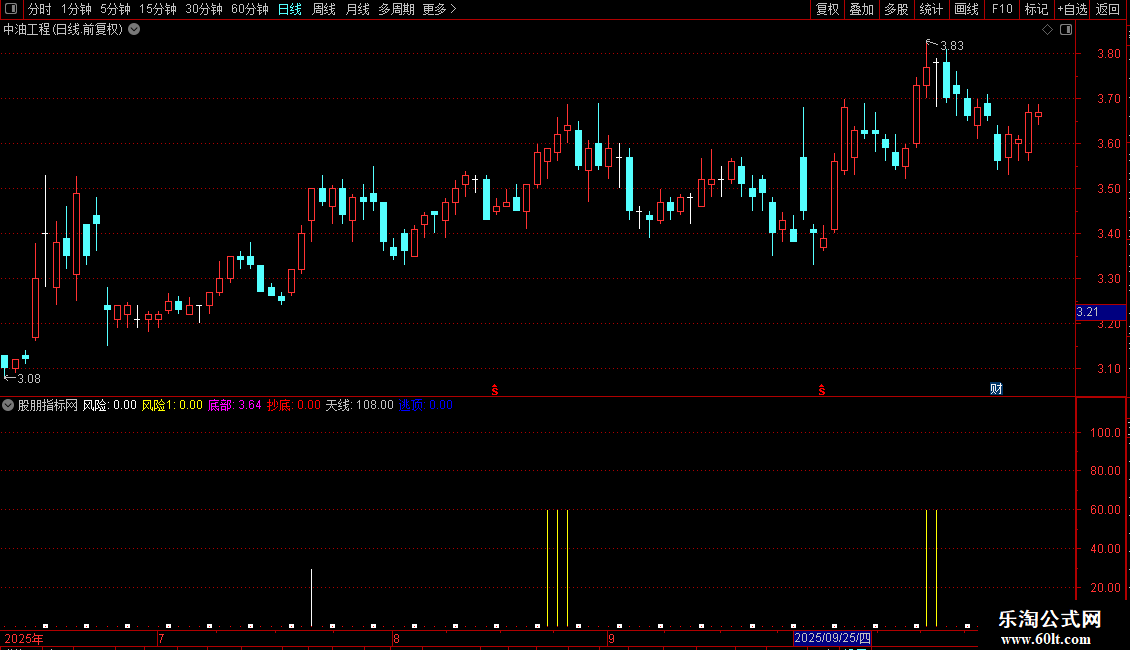This screenshot has width=1130, height=650.
Task: Click the diamond icon at chart top-right
Action: click(x=1048, y=30)
